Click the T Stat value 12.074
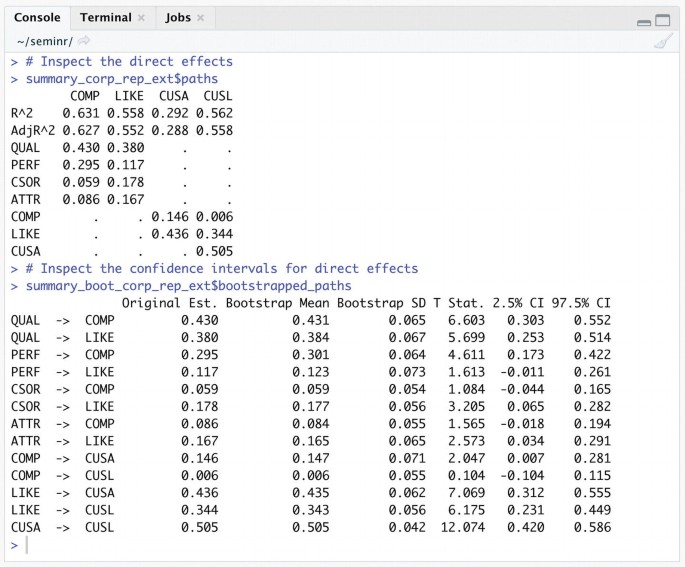 [x=463, y=527]
